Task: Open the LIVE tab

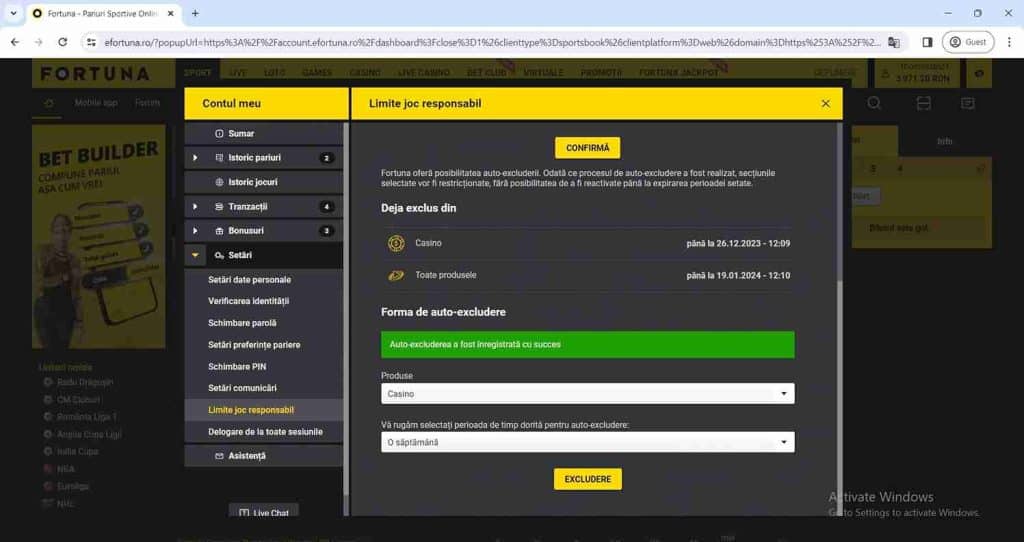Action: [238, 73]
